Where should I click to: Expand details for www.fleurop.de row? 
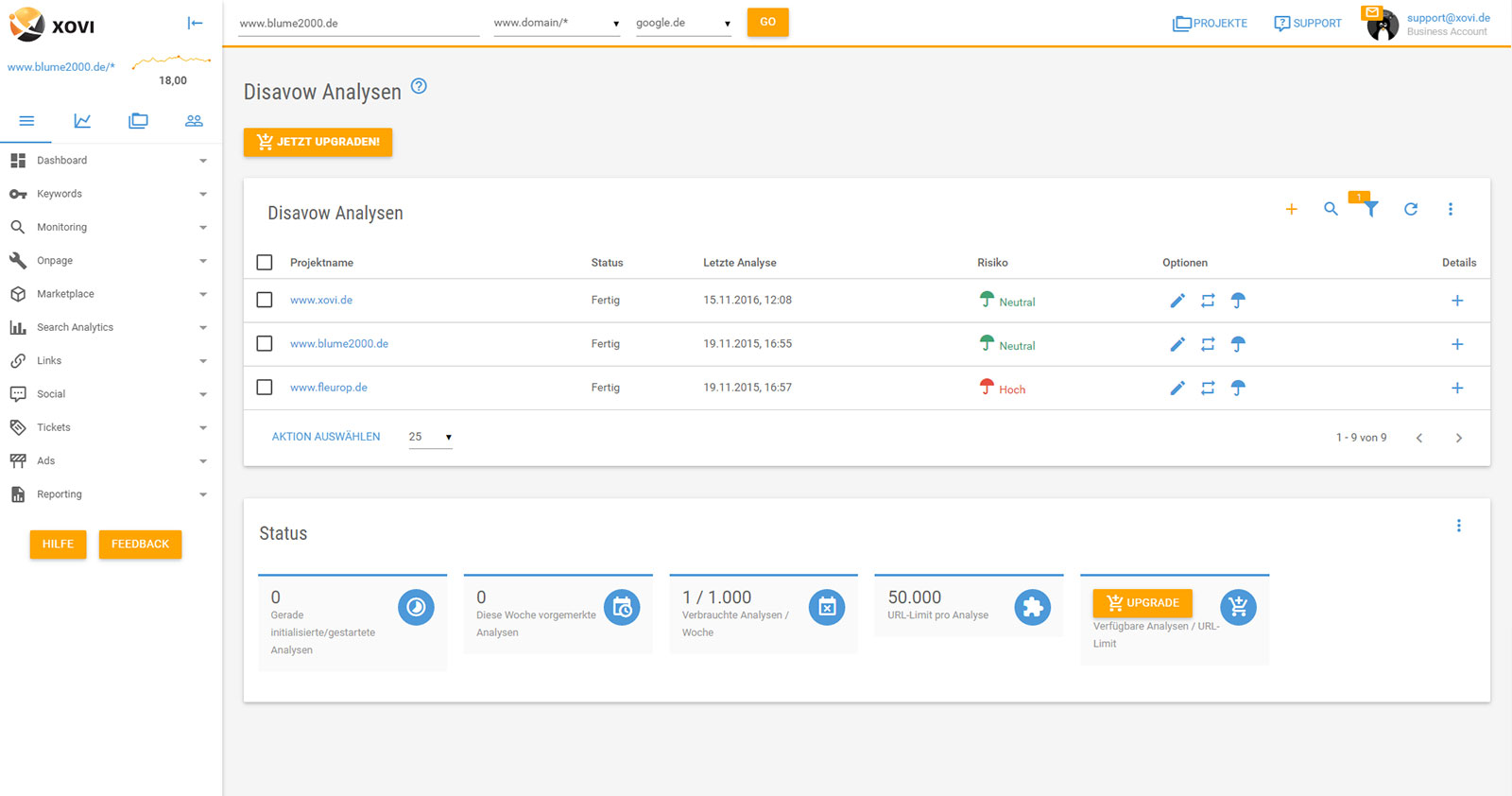[1457, 388]
